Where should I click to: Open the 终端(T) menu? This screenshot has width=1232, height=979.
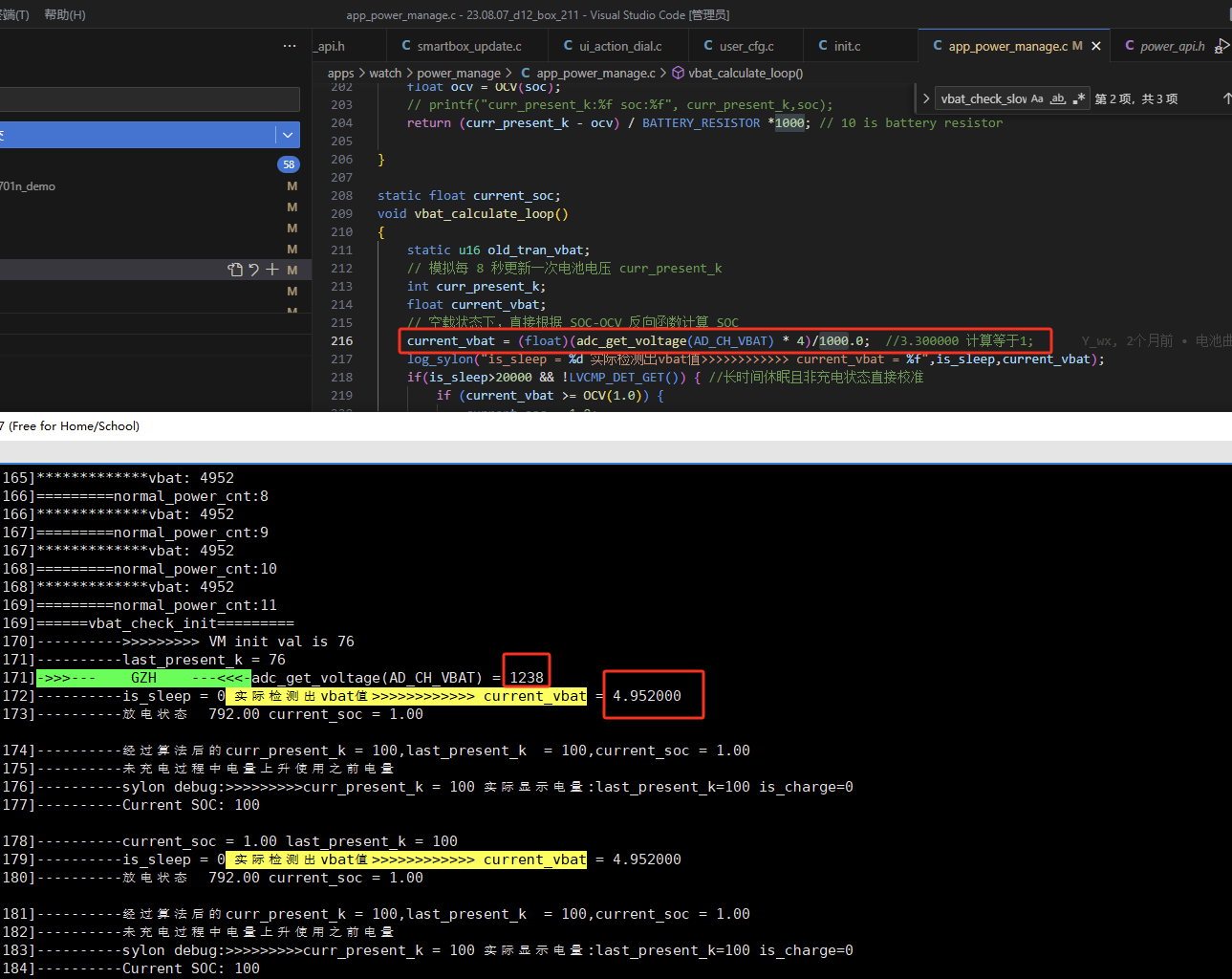(x=14, y=14)
